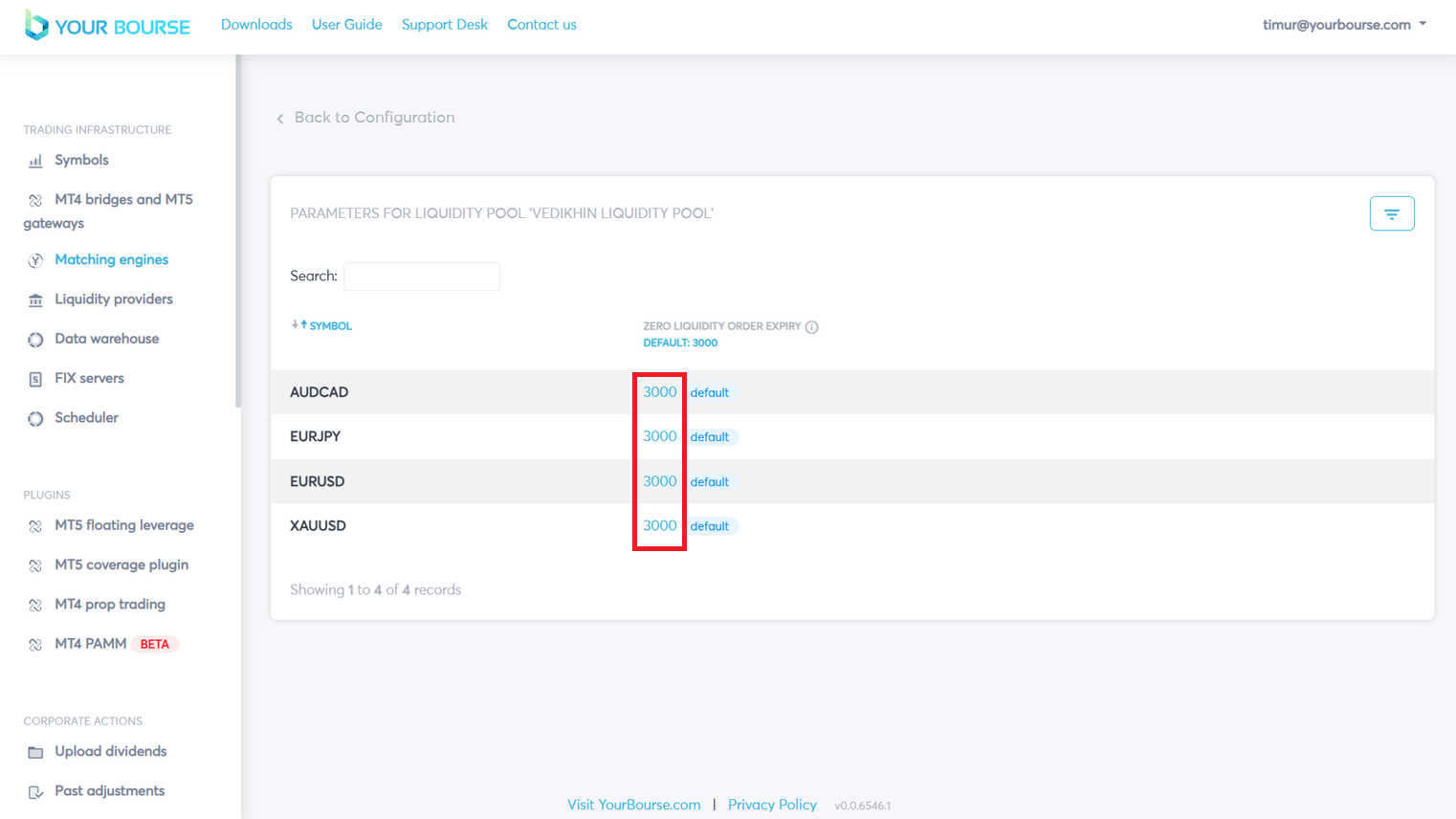This screenshot has height=819, width=1456.
Task: Focus the Search input field
Action: [x=421, y=277]
